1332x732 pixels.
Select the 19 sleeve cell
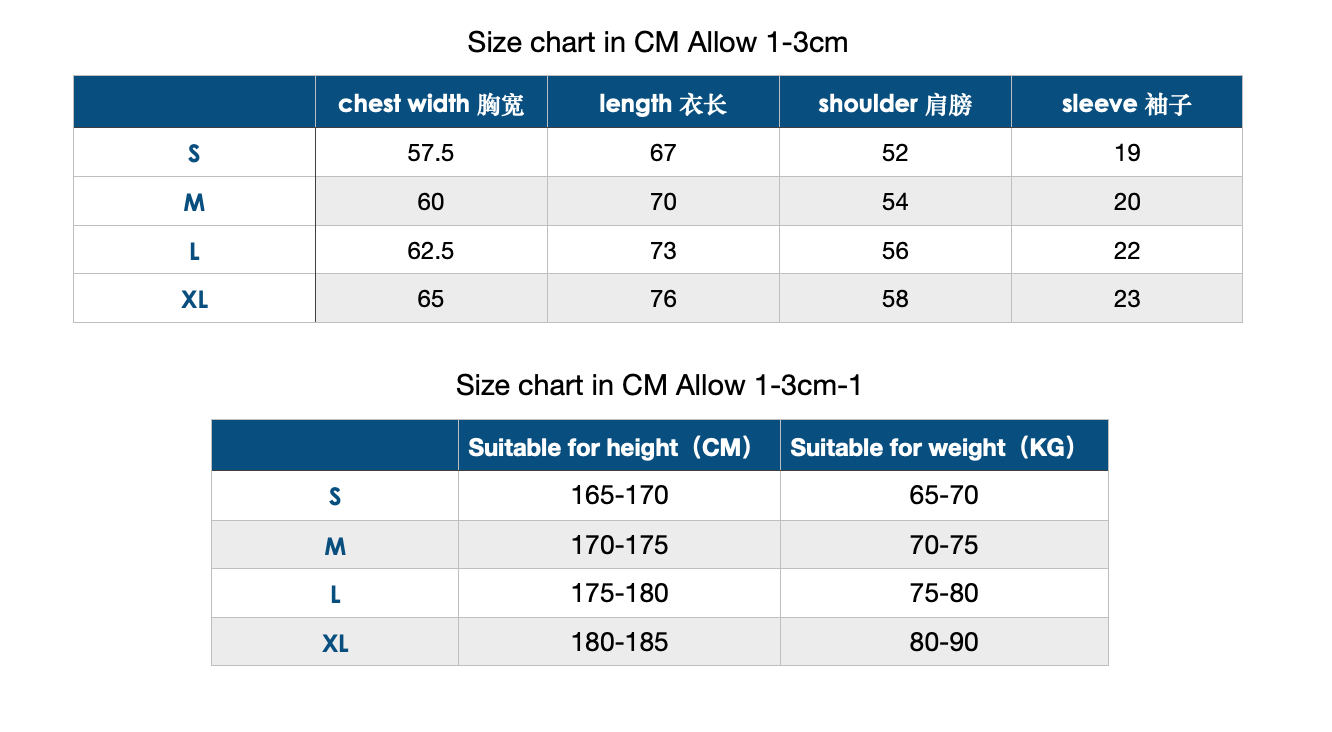1127,153
